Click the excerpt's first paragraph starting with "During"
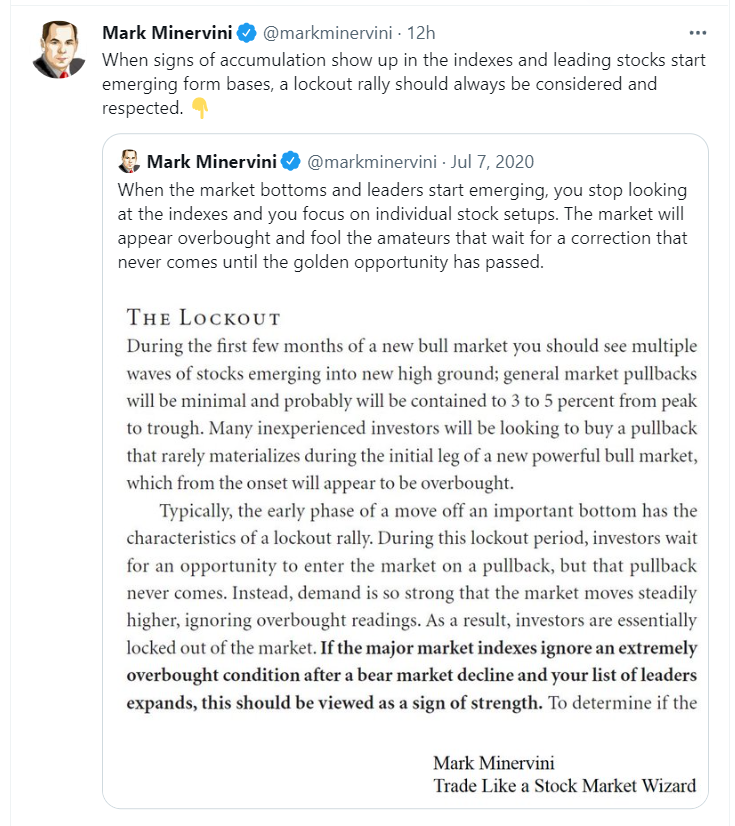Screen dimensions: 735x826 click(x=412, y=414)
